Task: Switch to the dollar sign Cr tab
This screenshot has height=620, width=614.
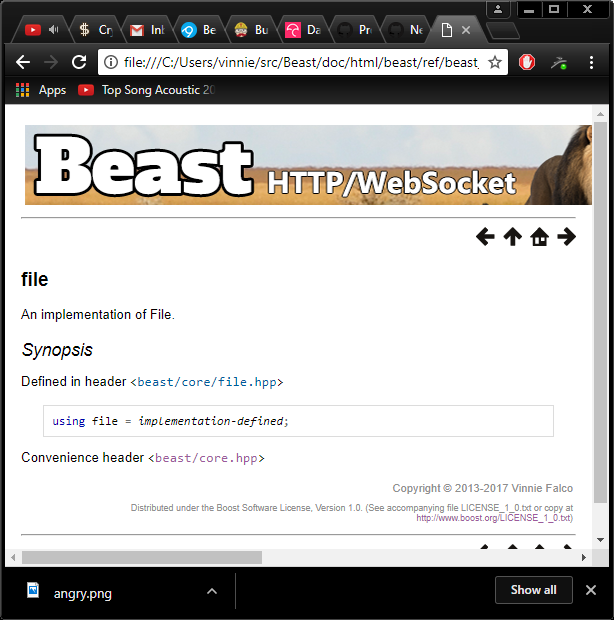Action: pos(95,30)
